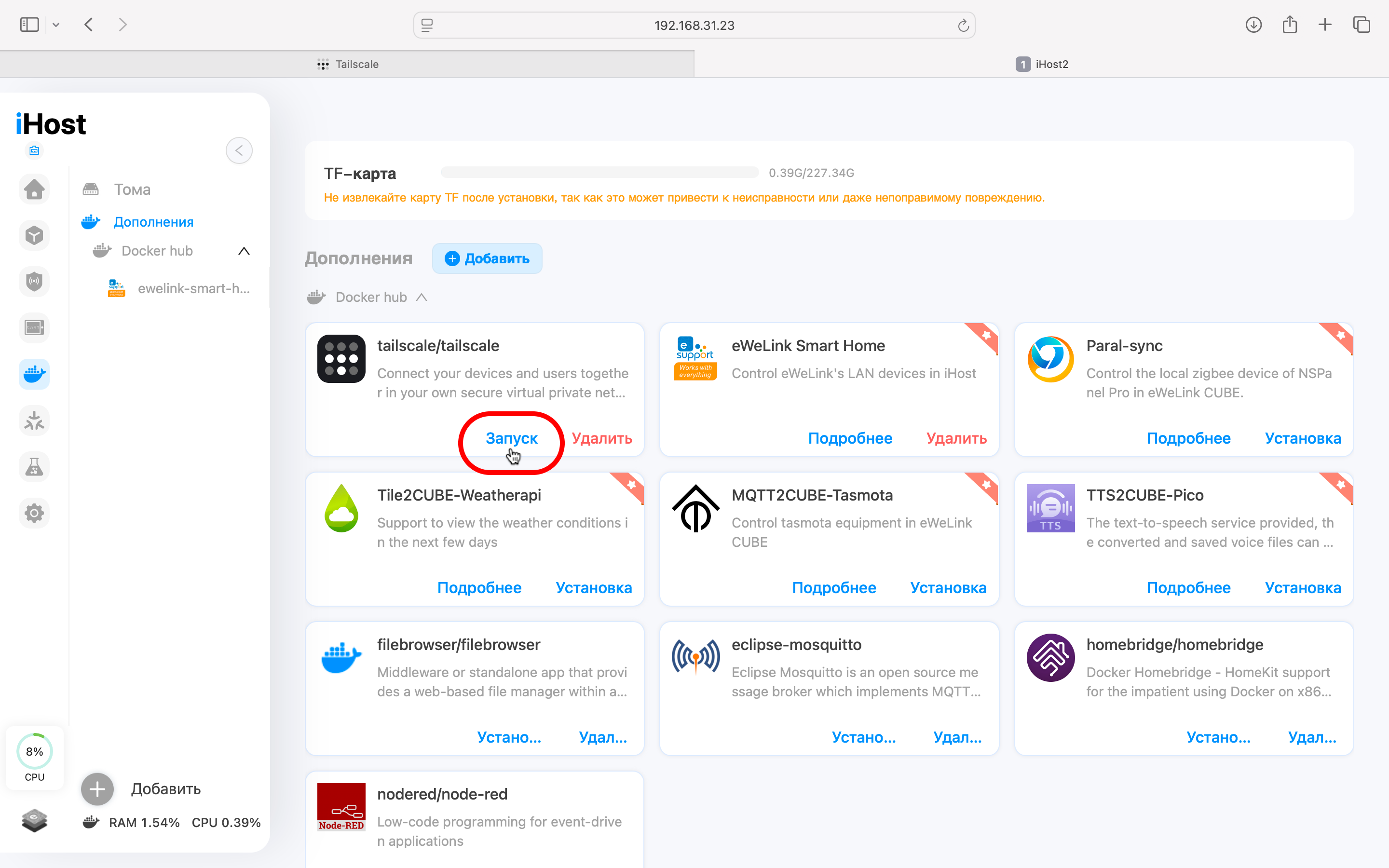This screenshot has width=1389, height=868.
Task: Click the CPU 8% gauge
Action: [34, 751]
